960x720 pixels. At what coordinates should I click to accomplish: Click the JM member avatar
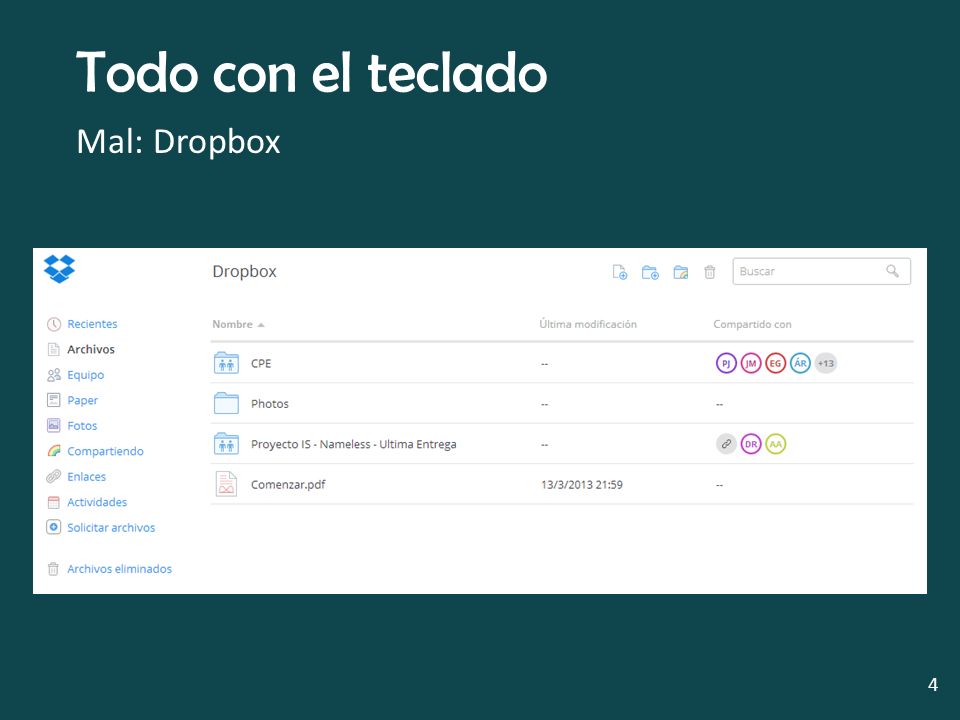[751, 363]
